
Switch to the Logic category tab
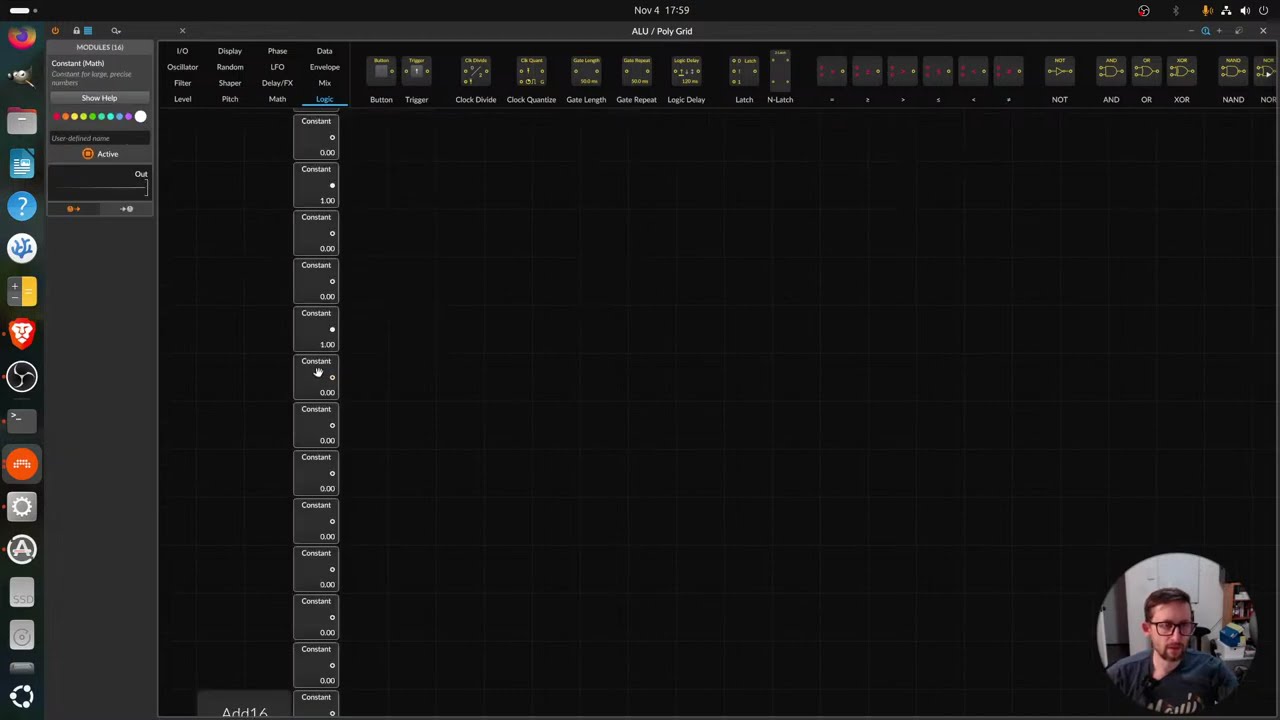324,99
